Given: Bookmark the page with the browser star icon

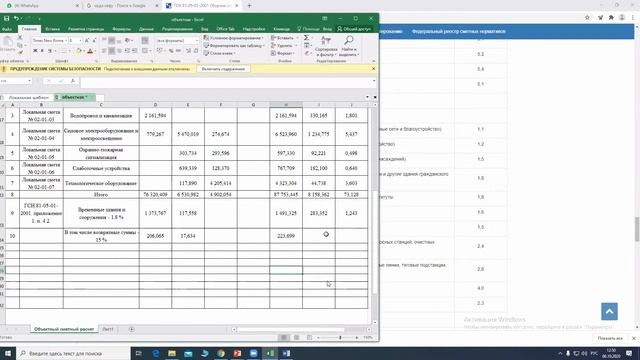Looking at the screenshot, I should coord(587,18).
